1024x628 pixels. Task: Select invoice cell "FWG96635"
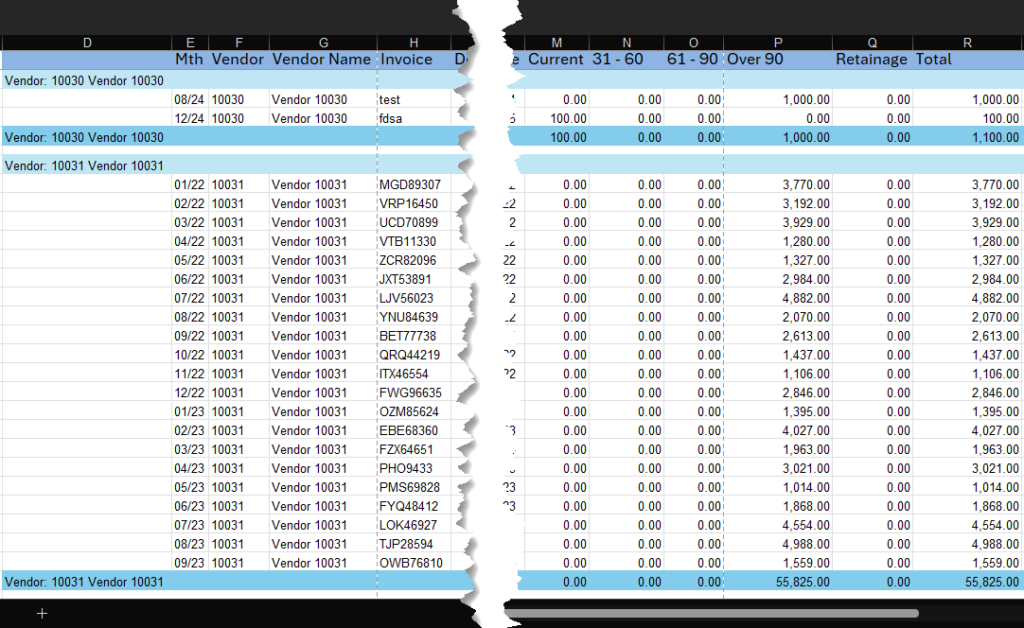coord(414,393)
